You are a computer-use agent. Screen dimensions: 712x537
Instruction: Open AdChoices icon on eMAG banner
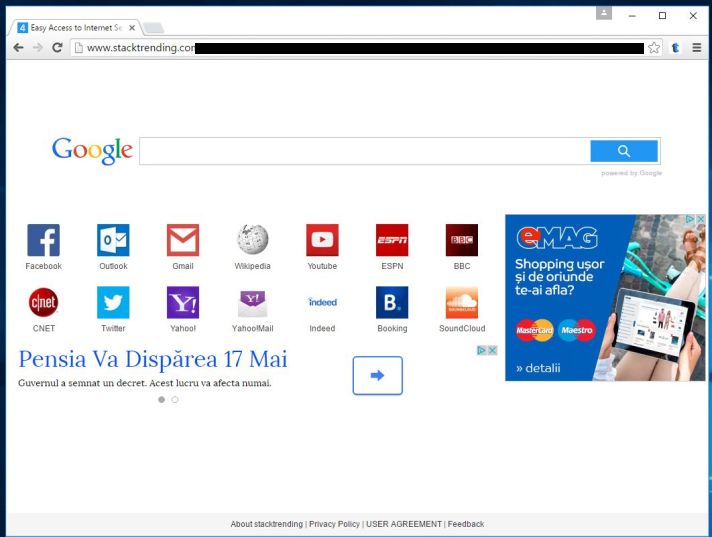(690, 219)
